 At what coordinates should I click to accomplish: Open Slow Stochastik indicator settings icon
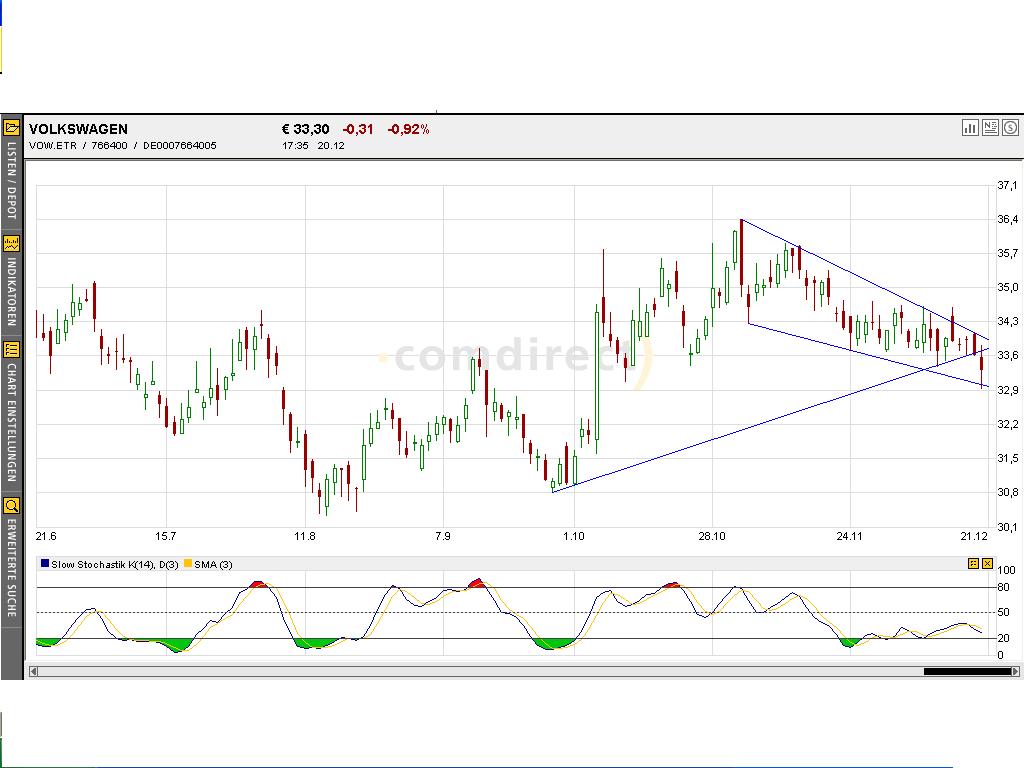(x=973, y=564)
